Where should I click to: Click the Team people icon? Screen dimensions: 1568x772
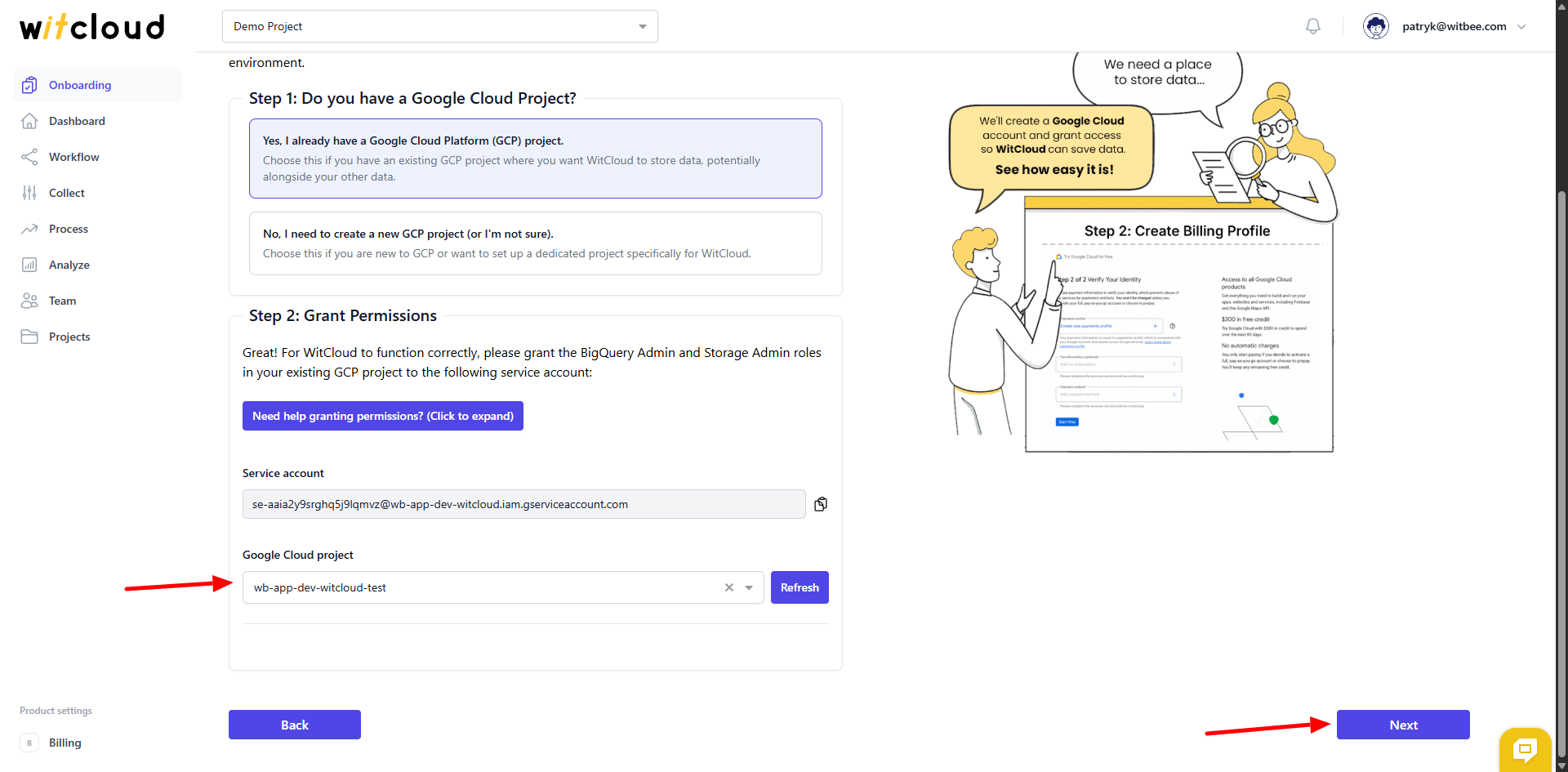(29, 301)
